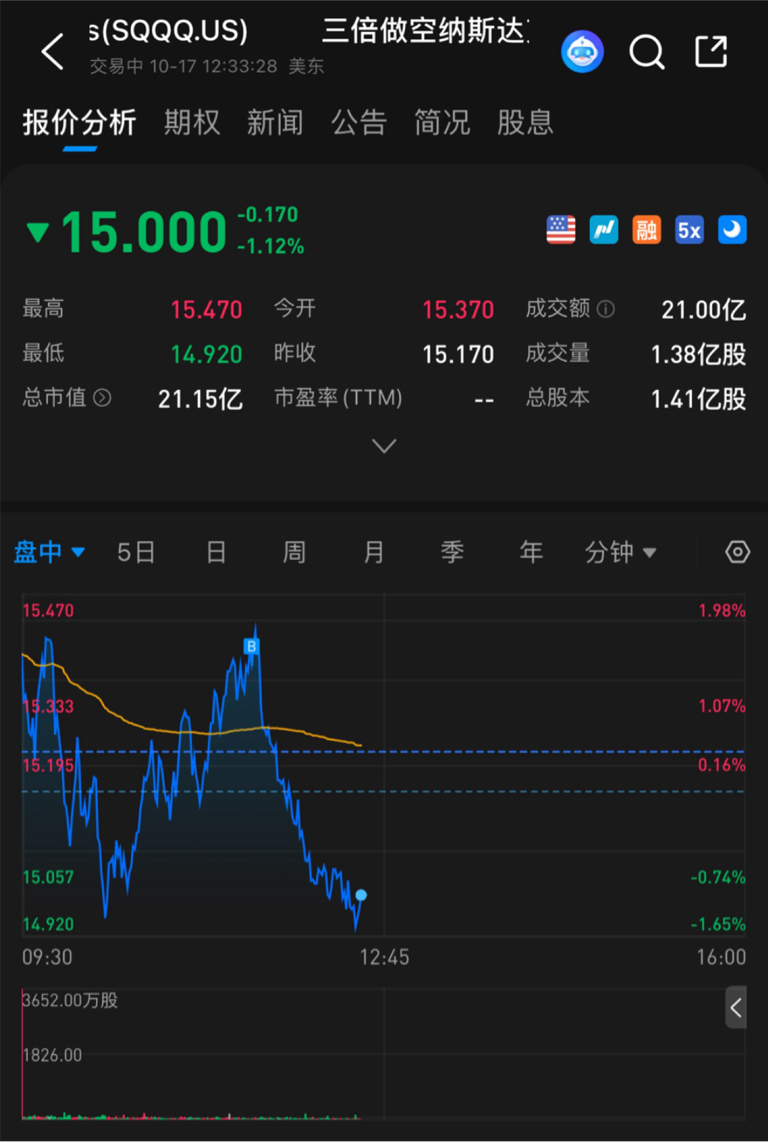
Task: Select the 季 chart period
Action: (452, 552)
